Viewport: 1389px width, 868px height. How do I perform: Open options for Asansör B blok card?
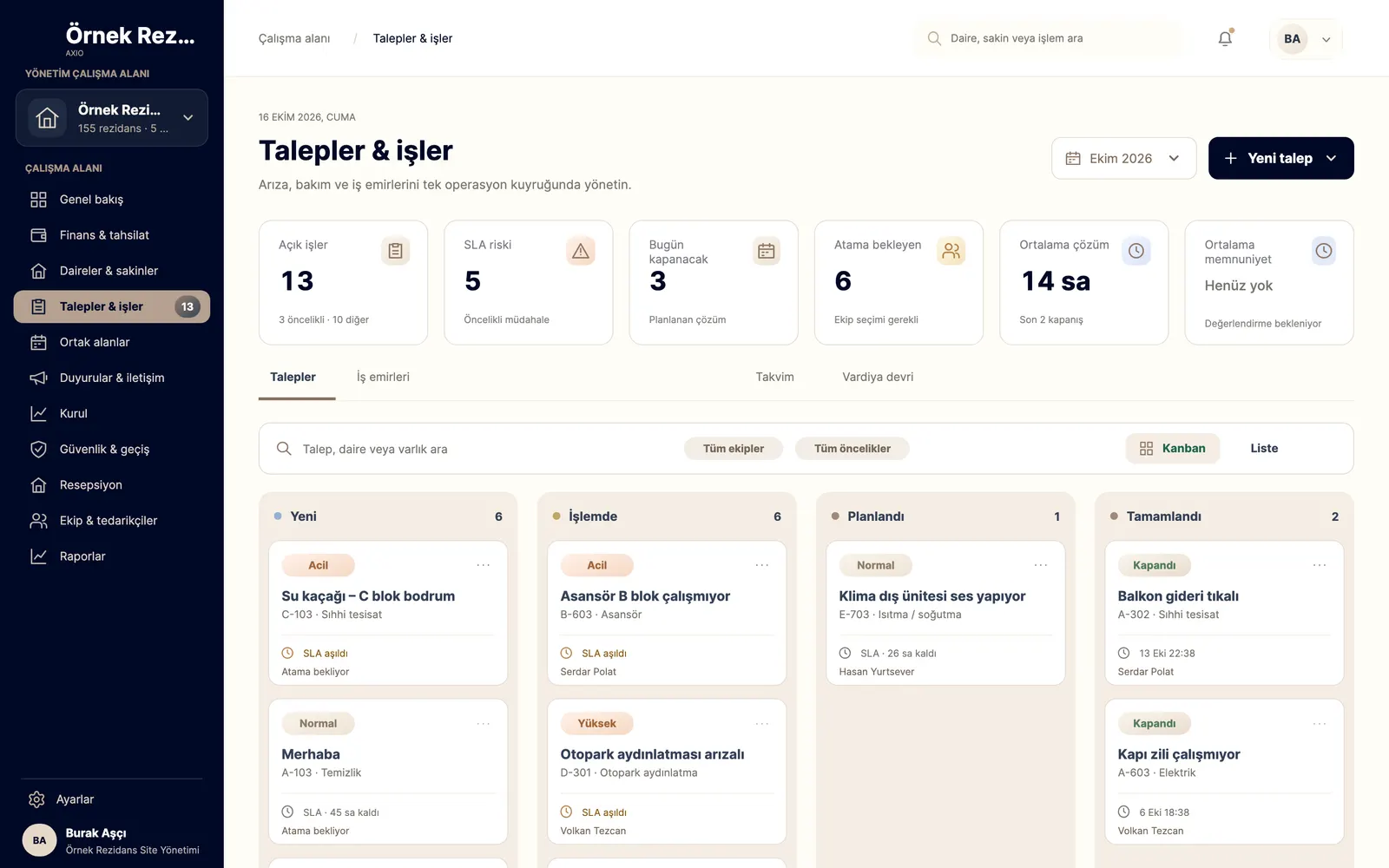pos(762,565)
